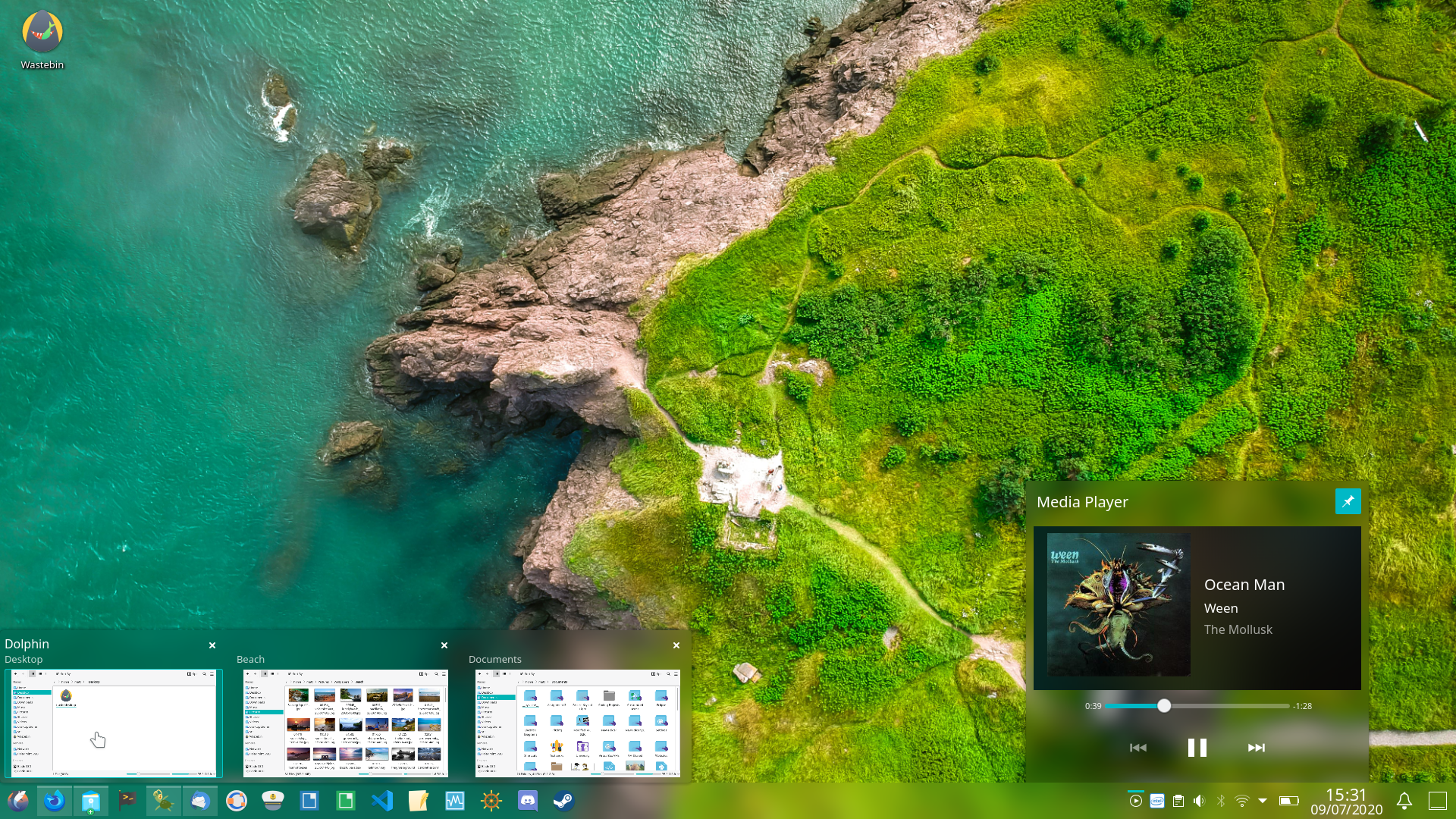Open the turtle music app icon
This screenshot has height=819, width=1456.
point(164,801)
